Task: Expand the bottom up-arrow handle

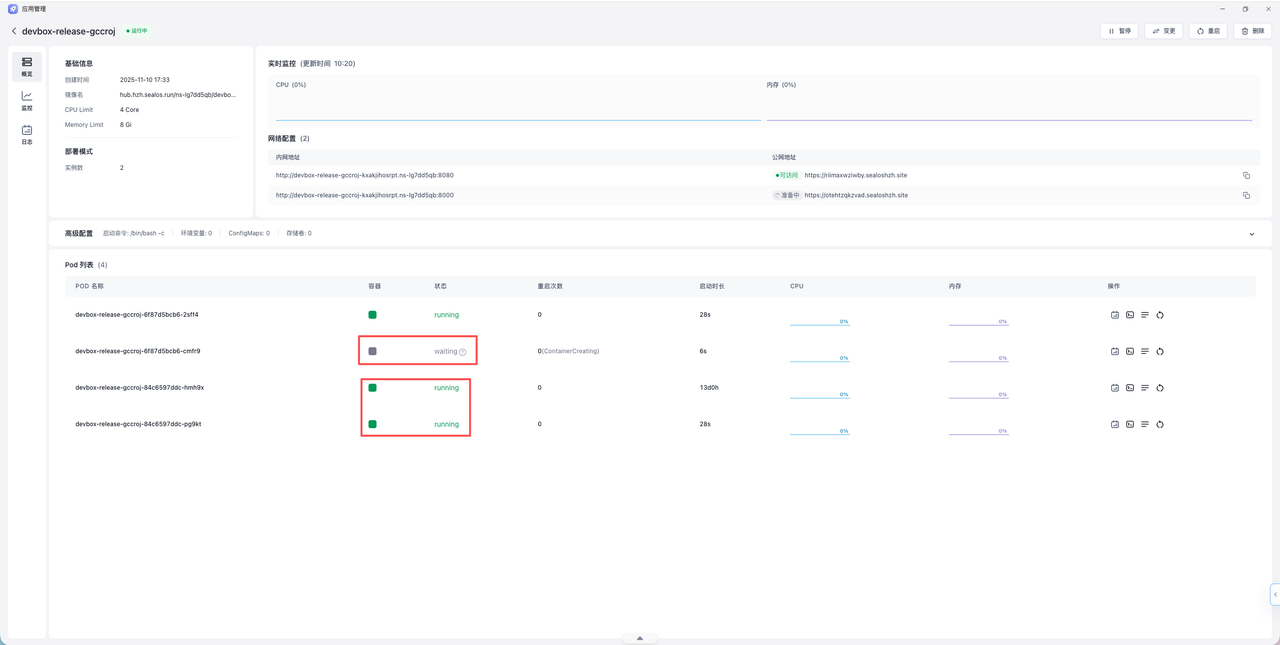Action: 640,638
